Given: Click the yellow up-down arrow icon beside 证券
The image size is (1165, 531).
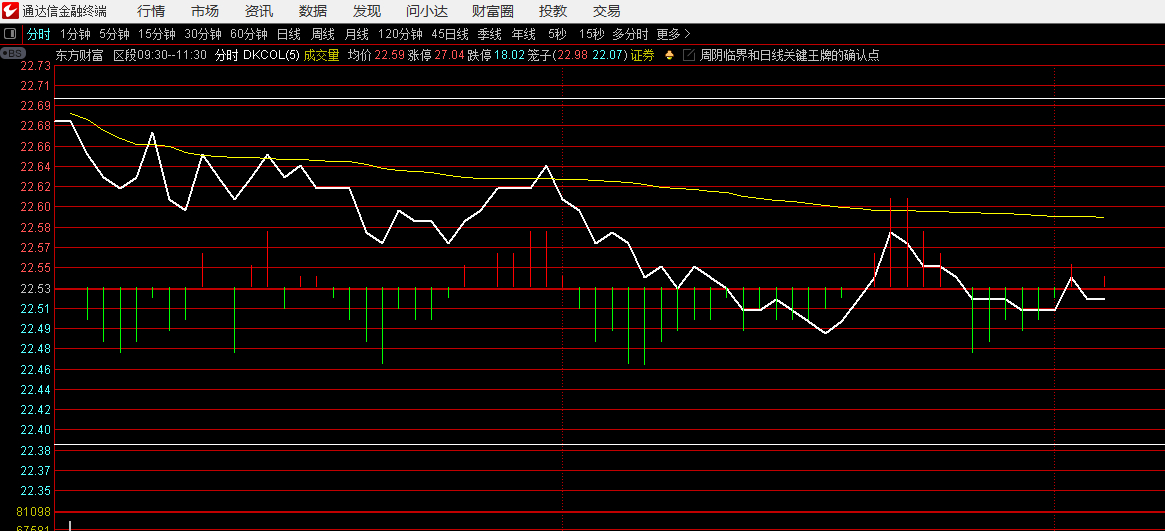Looking at the screenshot, I should pos(669,56).
